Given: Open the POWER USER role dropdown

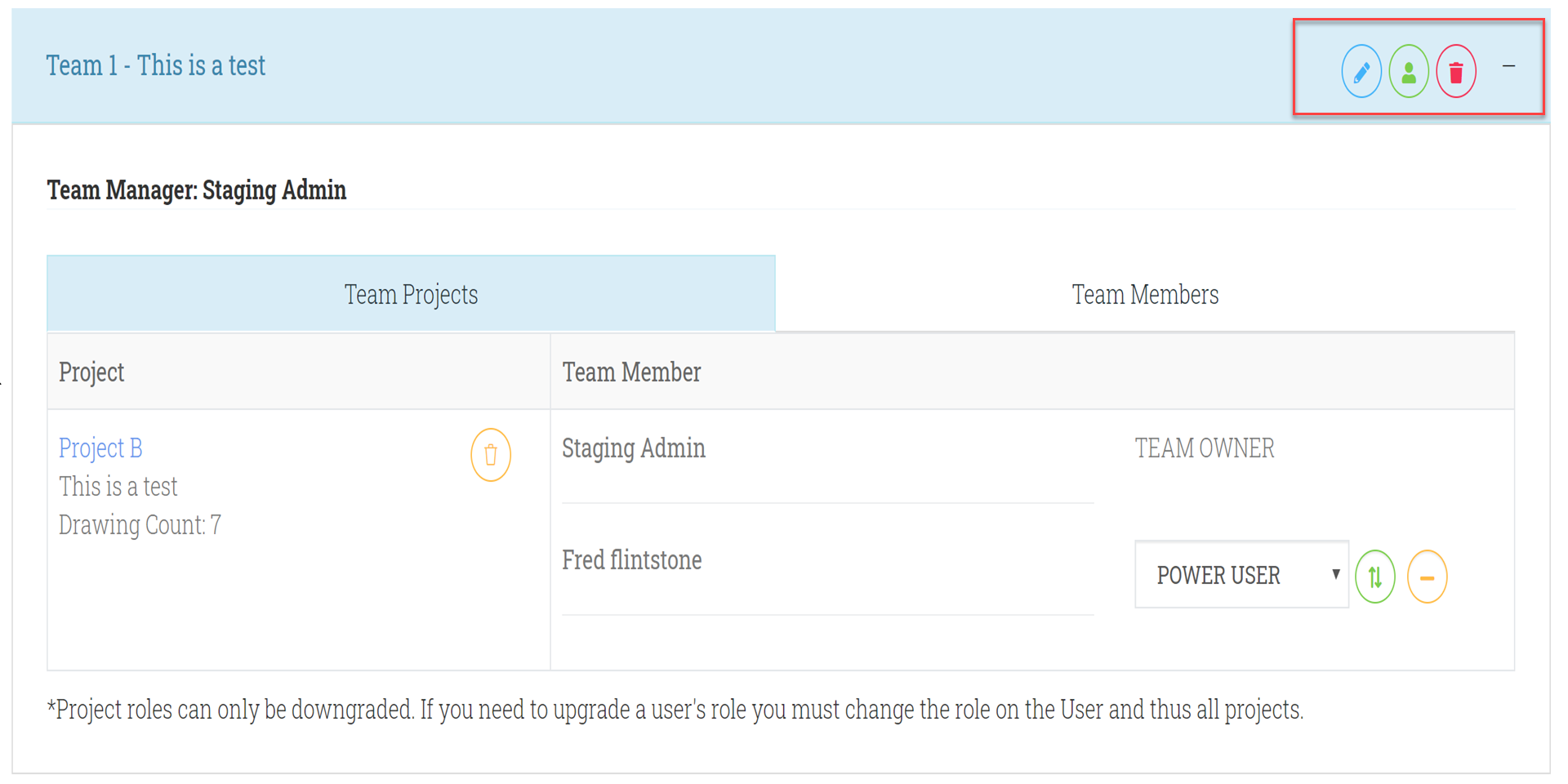Looking at the screenshot, I should 1241,575.
